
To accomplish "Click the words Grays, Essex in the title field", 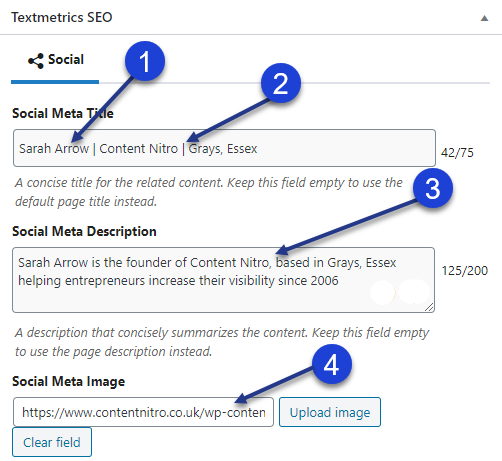I will [x=223, y=149].
